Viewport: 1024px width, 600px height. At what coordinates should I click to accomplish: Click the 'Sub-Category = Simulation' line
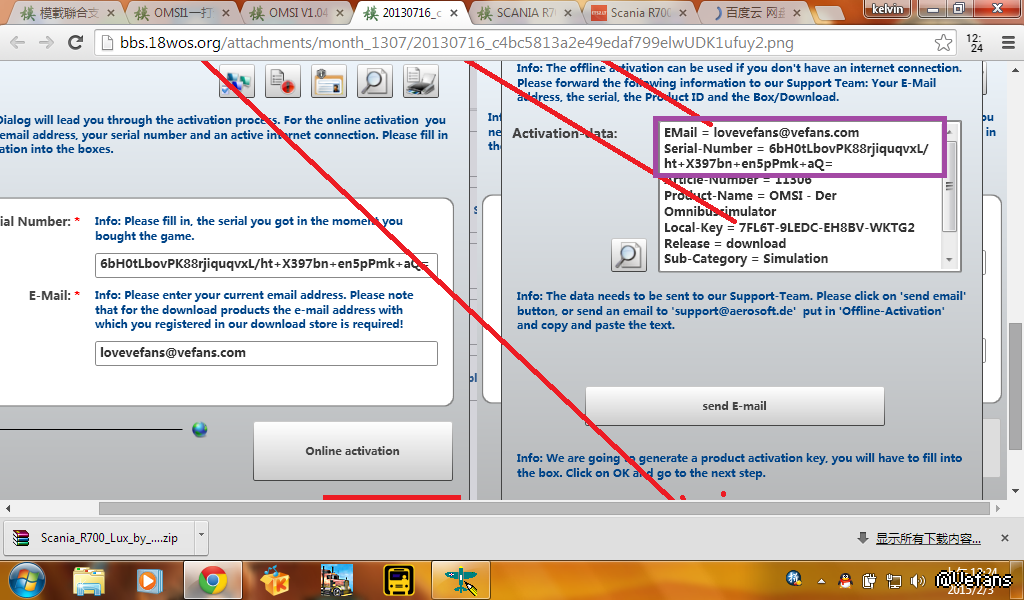pos(746,259)
